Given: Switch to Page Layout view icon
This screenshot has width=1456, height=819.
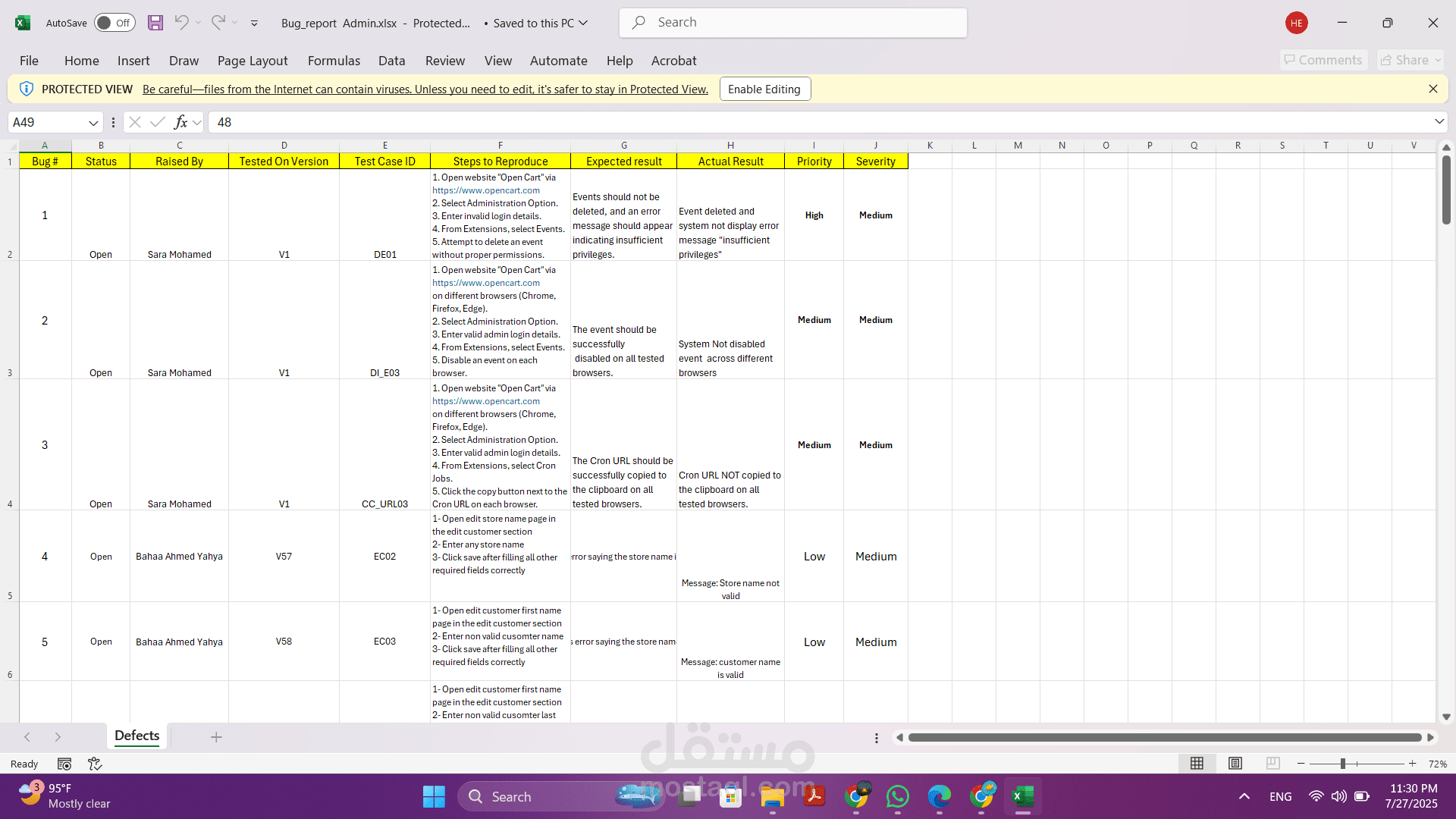Looking at the screenshot, I should coord(1235,764).
